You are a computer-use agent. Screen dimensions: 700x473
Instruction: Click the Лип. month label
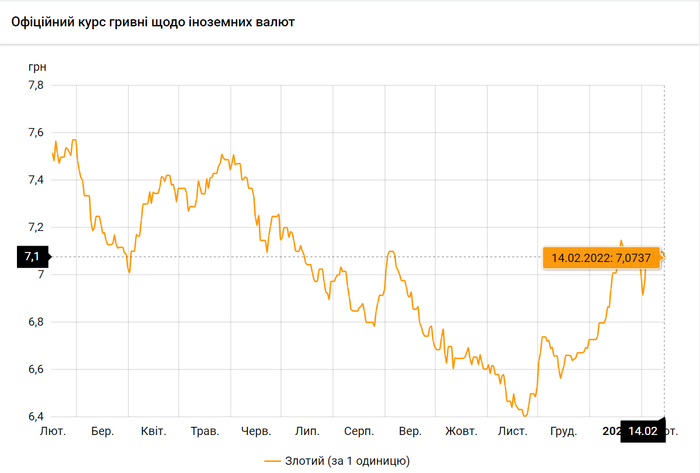(x=307, y=432)
